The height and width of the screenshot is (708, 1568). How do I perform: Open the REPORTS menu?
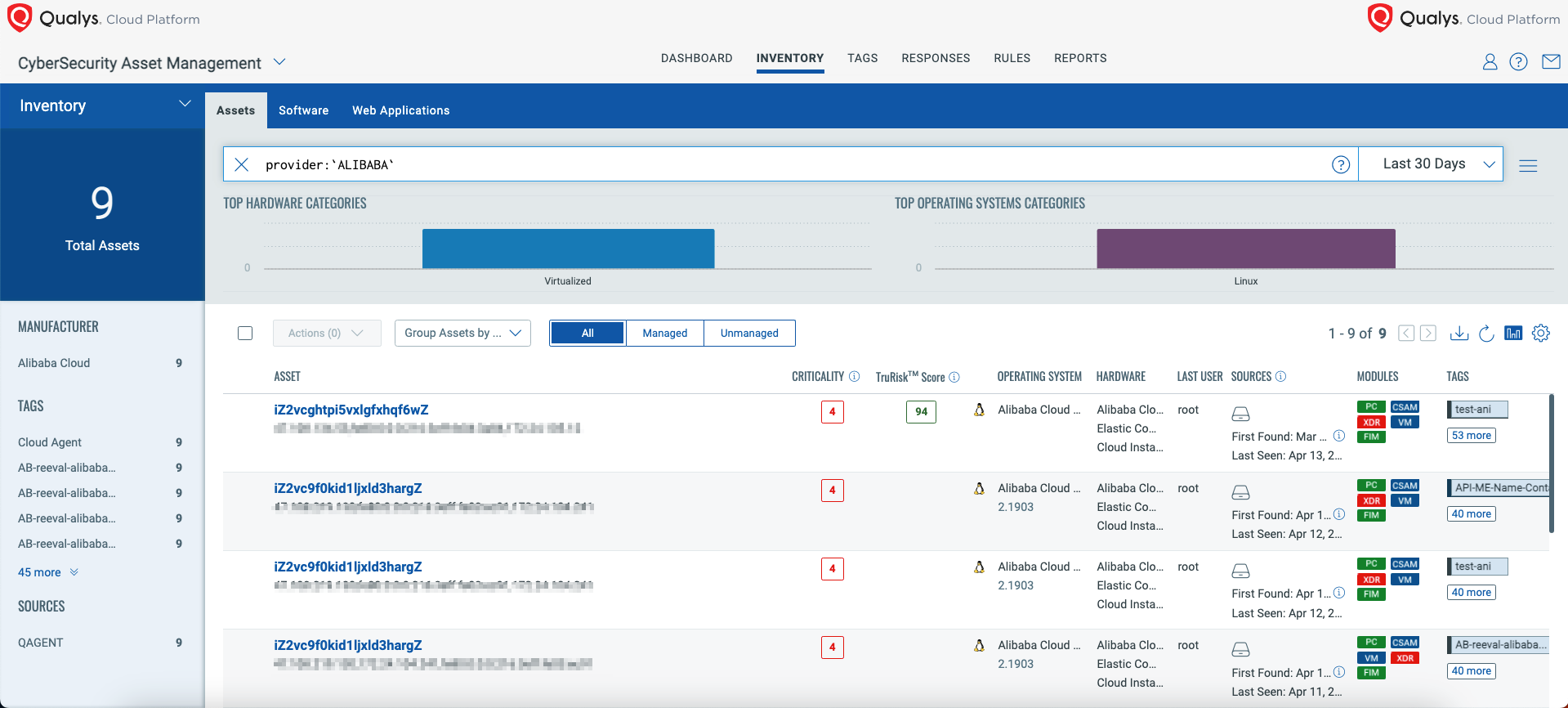1080,58
